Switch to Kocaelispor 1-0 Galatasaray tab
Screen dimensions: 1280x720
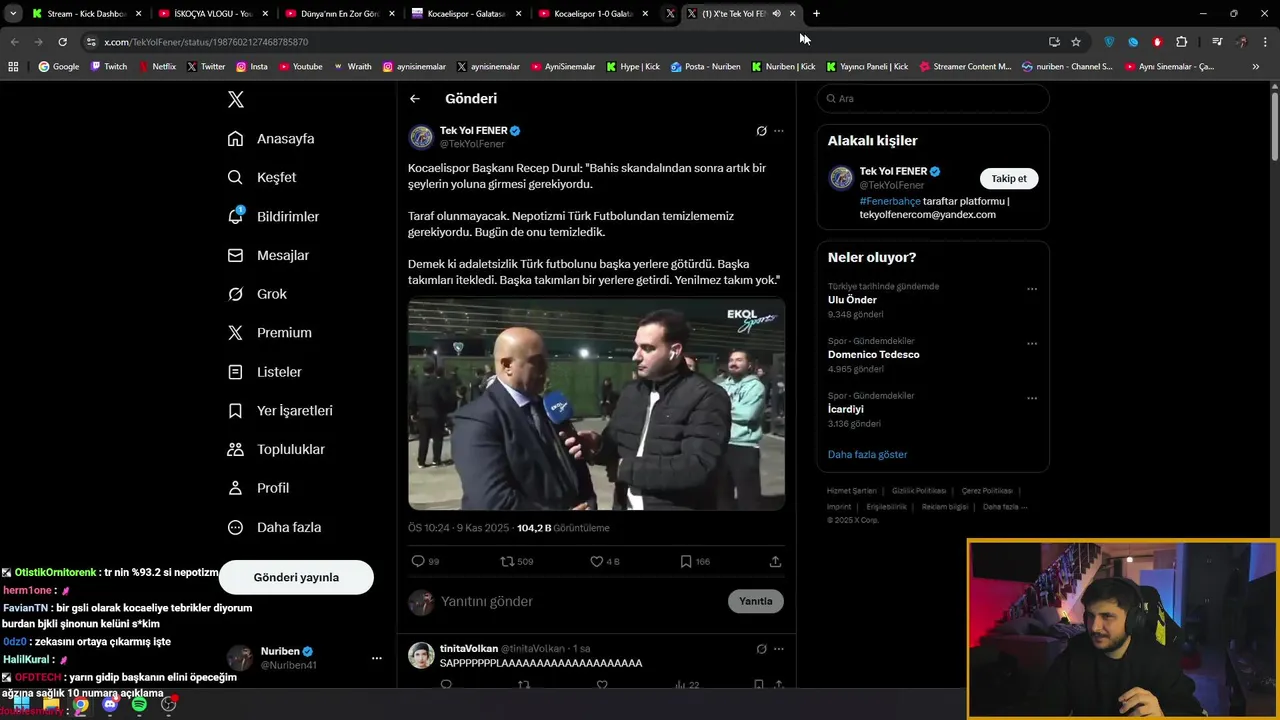[594, 14]
